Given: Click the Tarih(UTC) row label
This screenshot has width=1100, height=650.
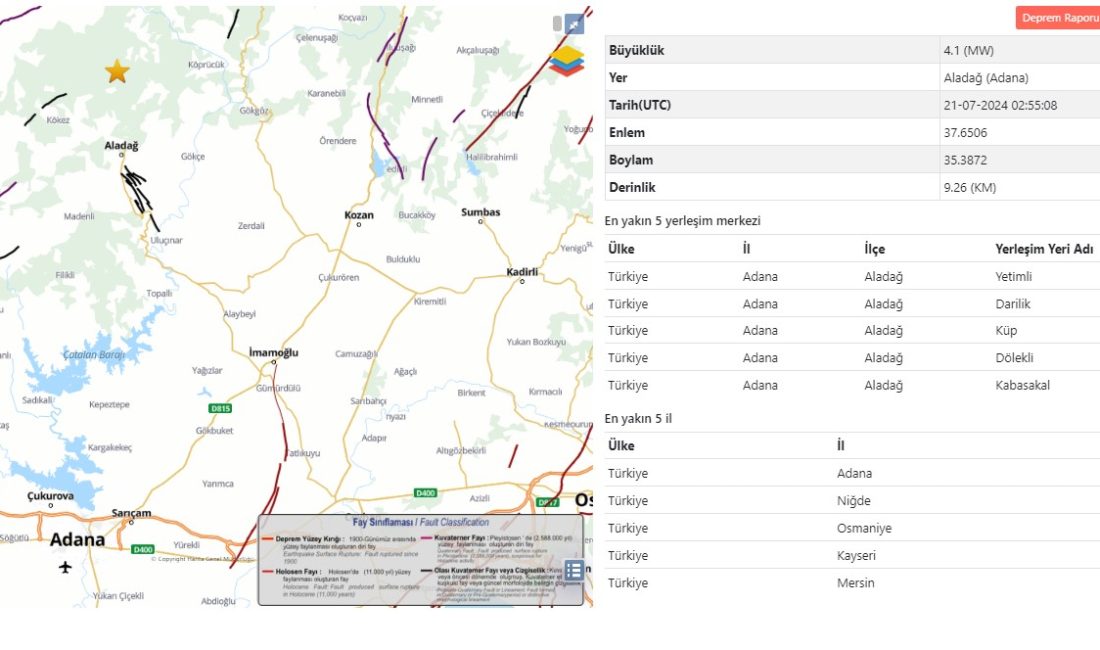Looking at the screenshot, I should pos(640,105).
